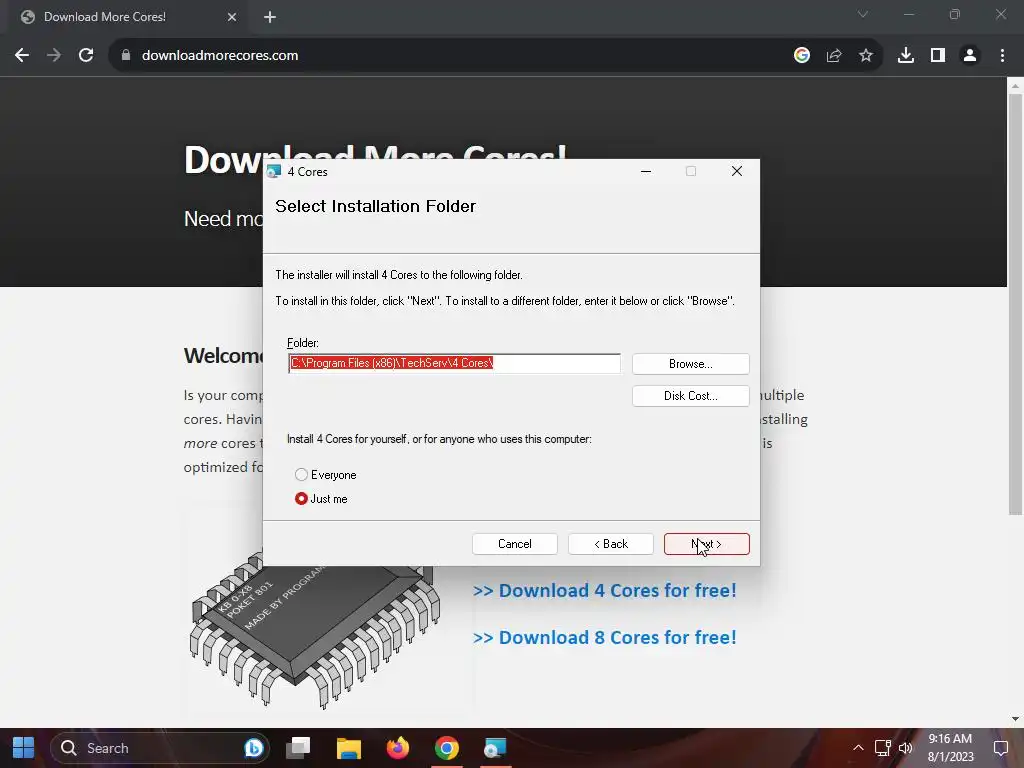Viewport: 1024px width, 768px height.
Task: Click the taskbar Search box
Action: point(159,748)
